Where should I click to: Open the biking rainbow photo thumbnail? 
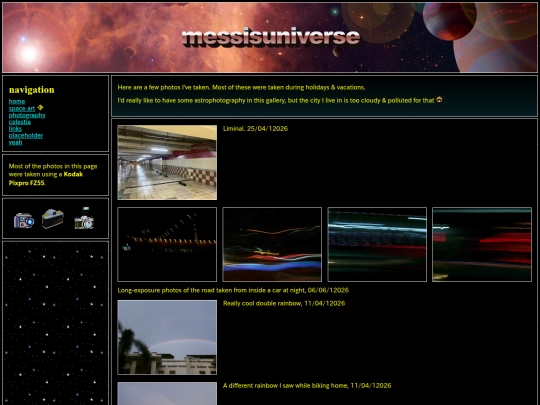(x=167, y=394)
